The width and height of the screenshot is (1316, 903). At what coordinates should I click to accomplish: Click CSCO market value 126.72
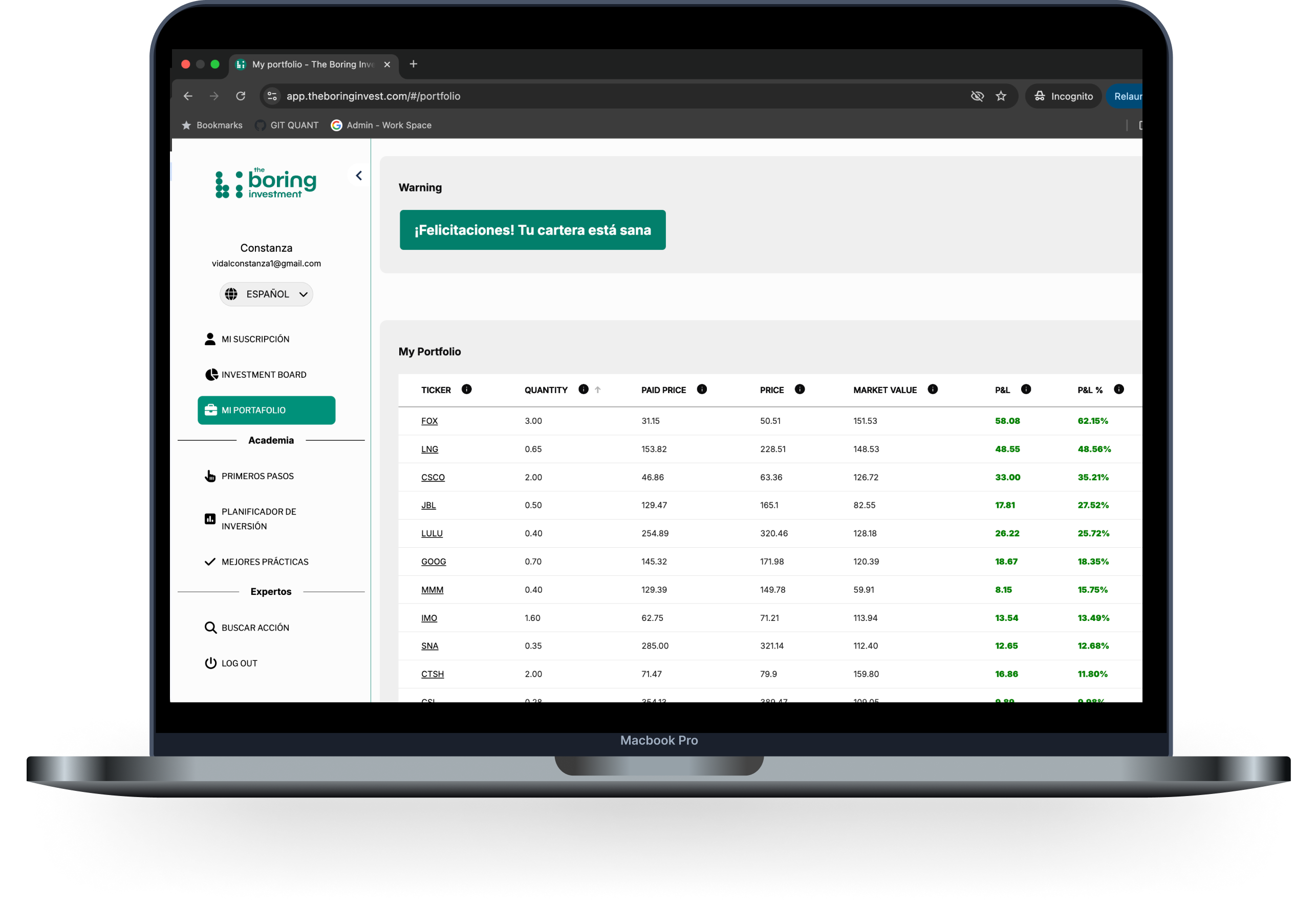coord(866,478)
